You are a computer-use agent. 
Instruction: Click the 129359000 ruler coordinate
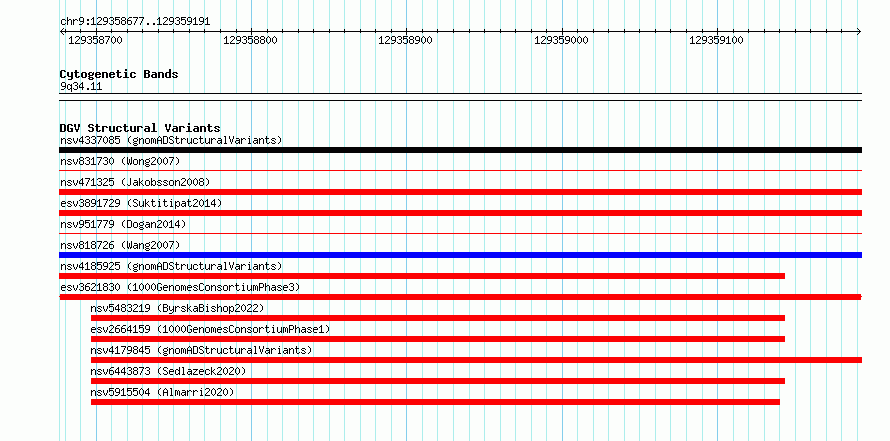point(561,40)
